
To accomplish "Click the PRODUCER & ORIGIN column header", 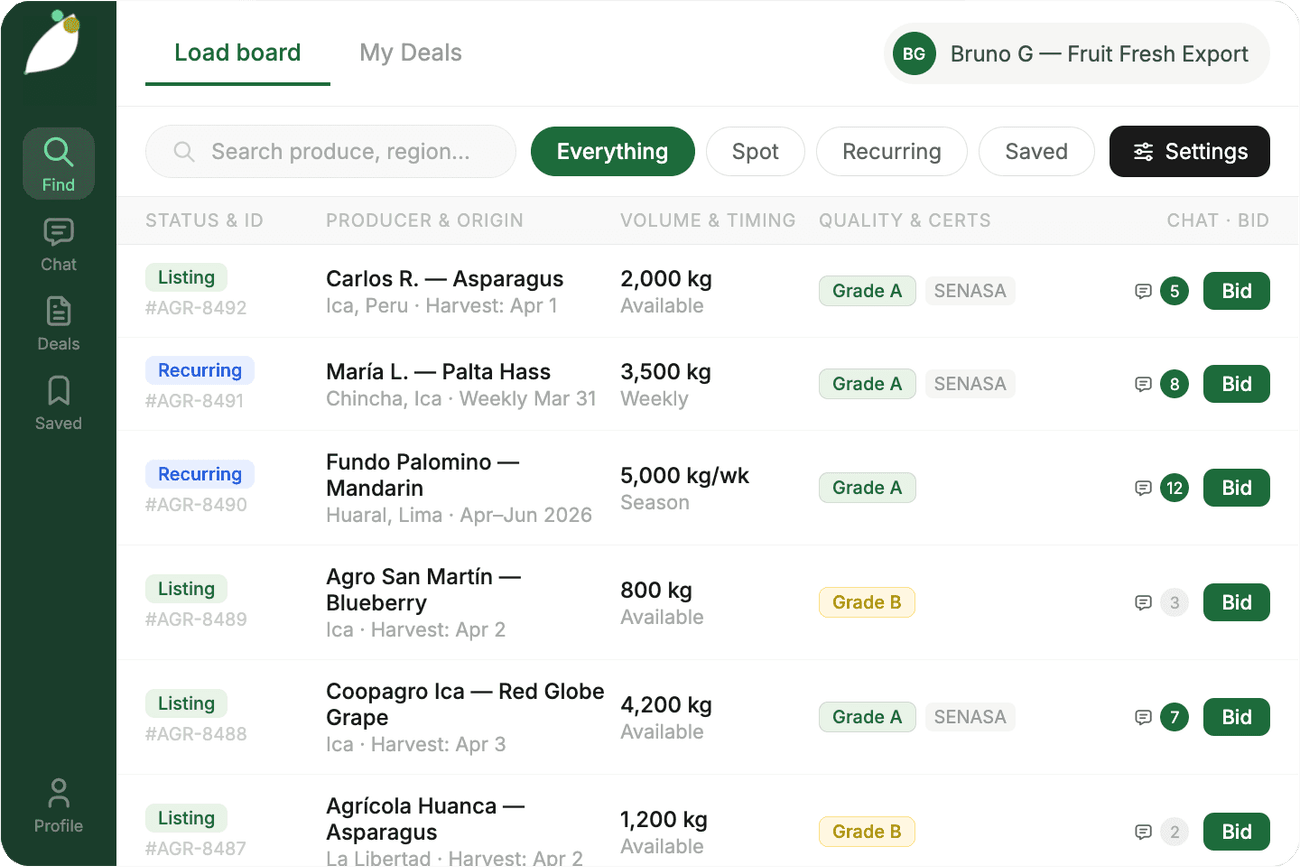I will [x=425, y=221].
